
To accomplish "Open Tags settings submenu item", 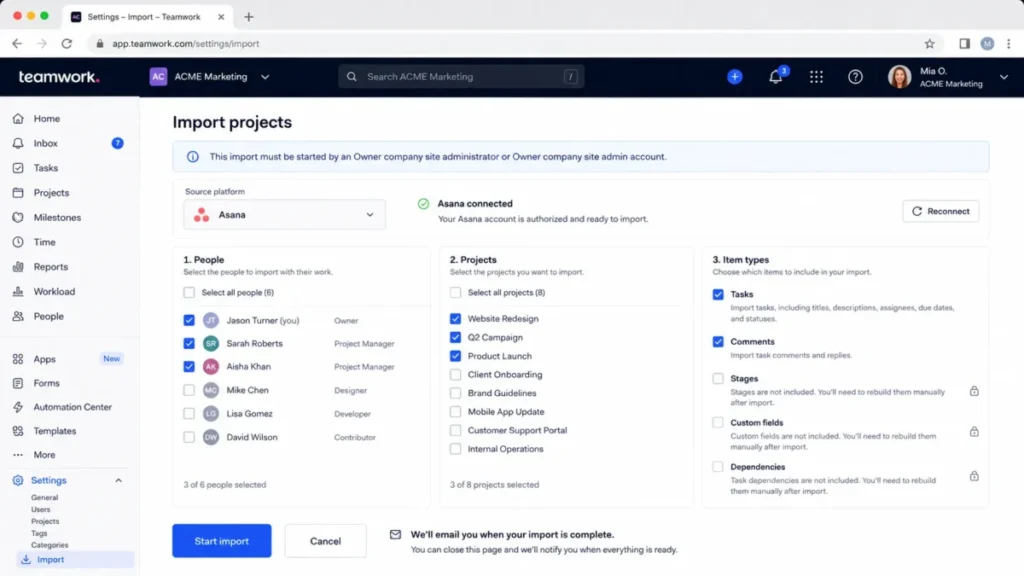I will pos(39,533).
